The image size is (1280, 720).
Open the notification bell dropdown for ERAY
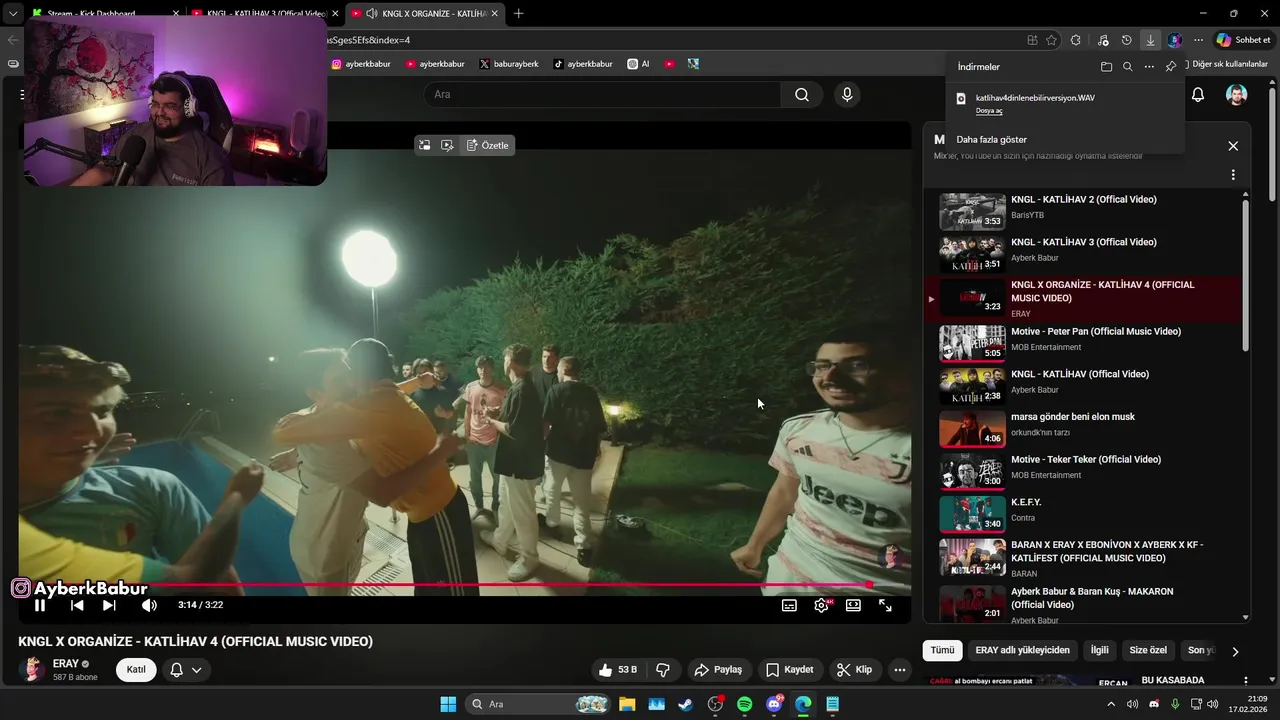click(x=186, y=670)
